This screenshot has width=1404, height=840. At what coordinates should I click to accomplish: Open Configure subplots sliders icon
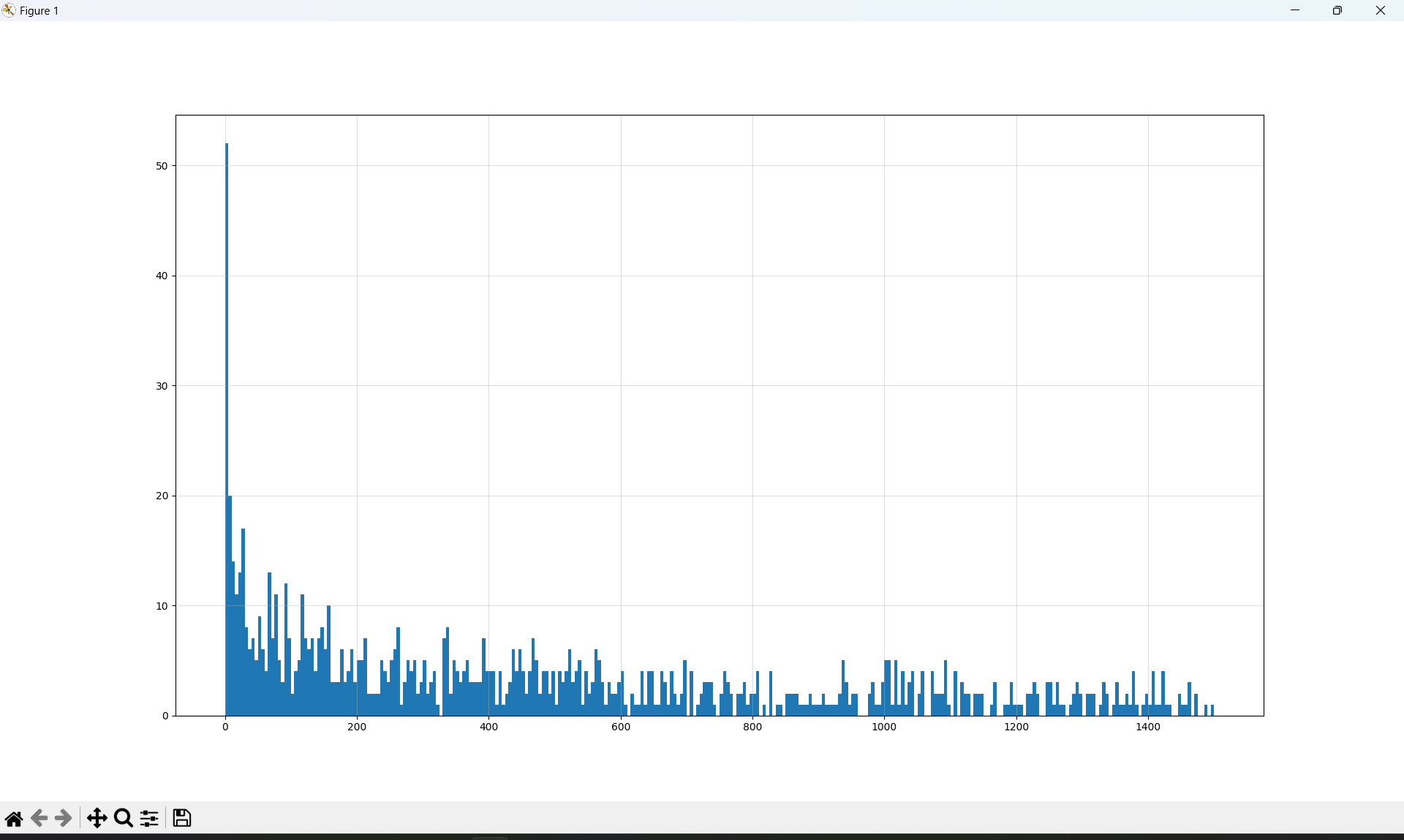149,818
